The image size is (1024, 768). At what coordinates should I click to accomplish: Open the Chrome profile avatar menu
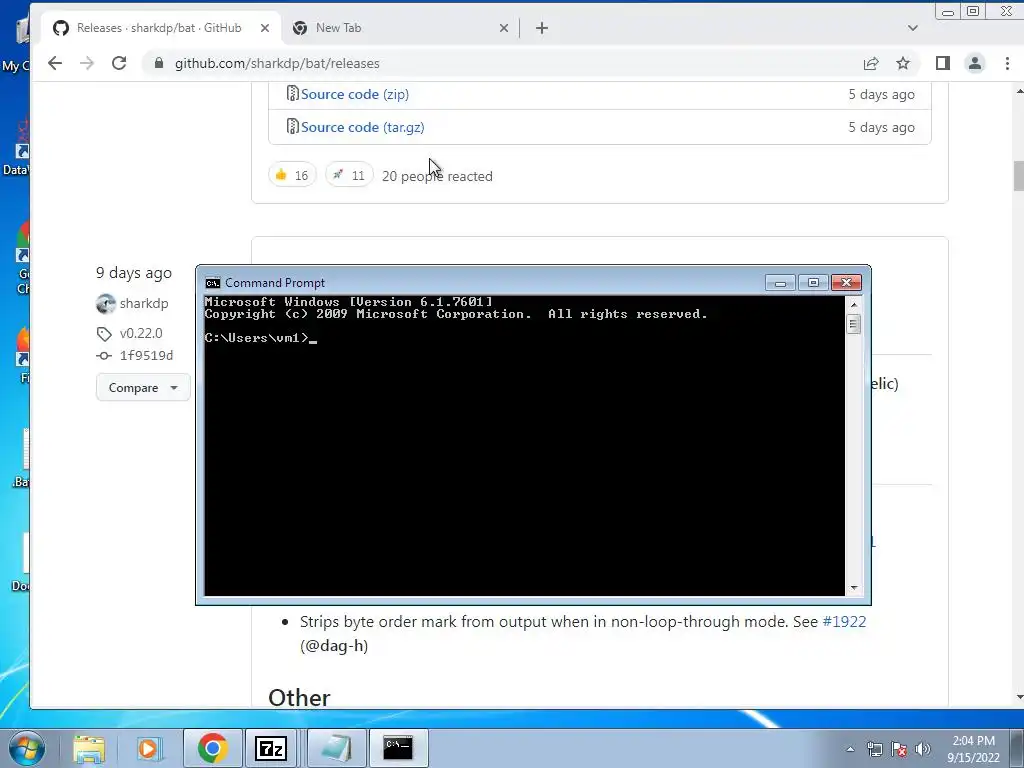tap(974, 63)
